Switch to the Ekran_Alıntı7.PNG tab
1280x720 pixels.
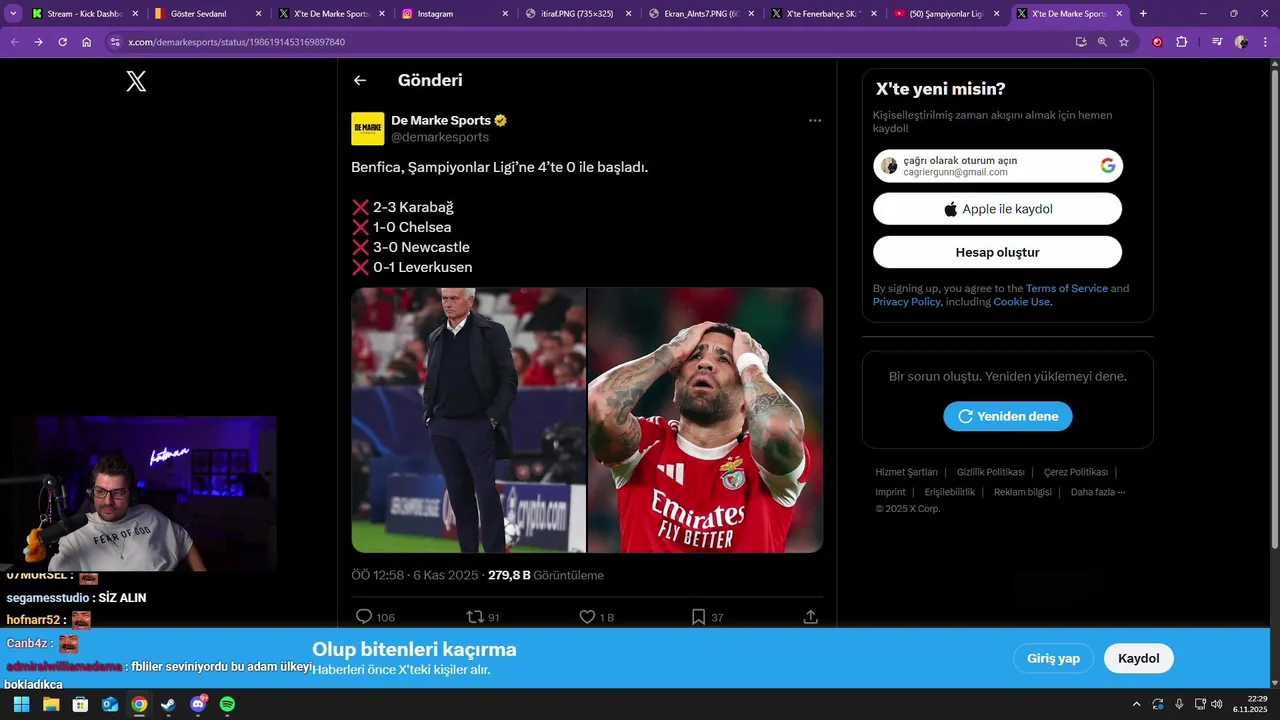coord(703,14)
